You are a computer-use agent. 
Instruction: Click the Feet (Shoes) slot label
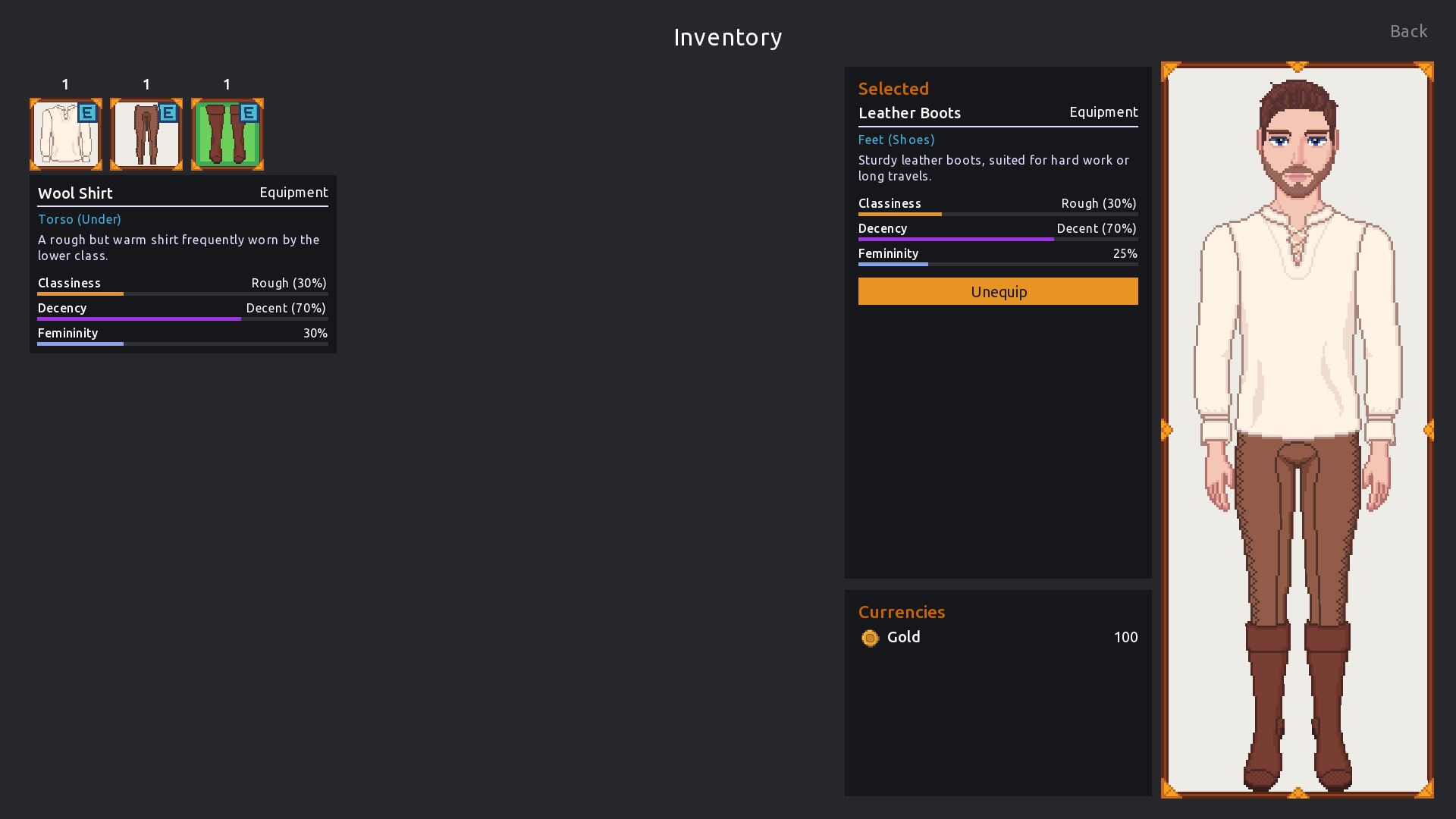(896, 140)
